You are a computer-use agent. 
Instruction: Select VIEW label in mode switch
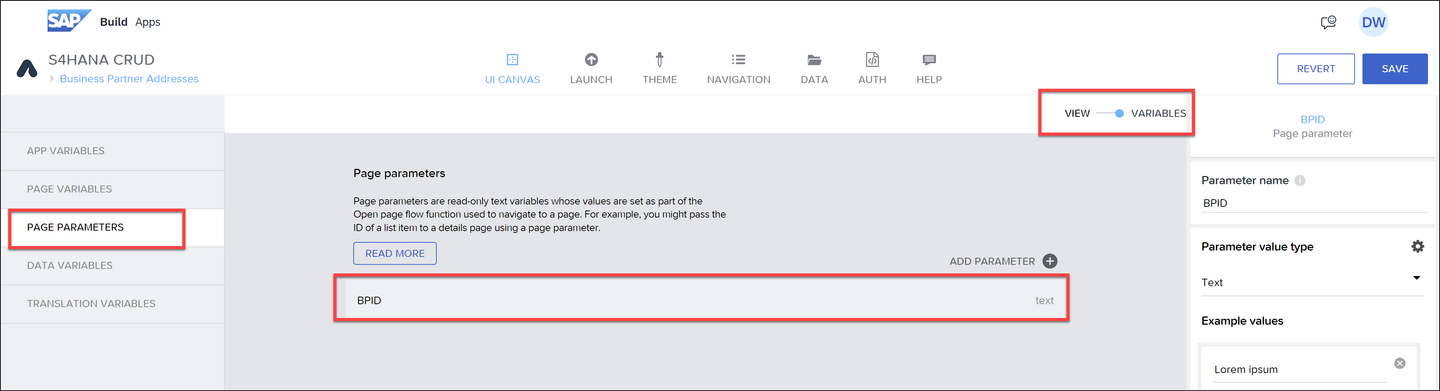(x=1077, y=113)
